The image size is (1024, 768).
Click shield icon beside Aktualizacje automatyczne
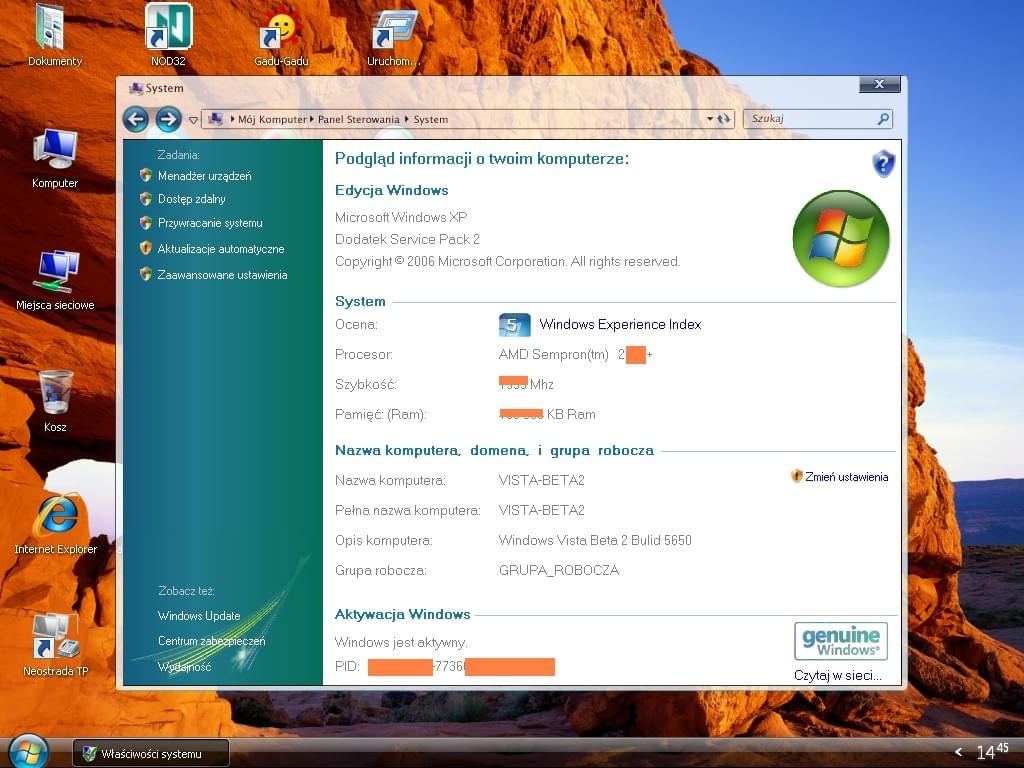(146, 248)
